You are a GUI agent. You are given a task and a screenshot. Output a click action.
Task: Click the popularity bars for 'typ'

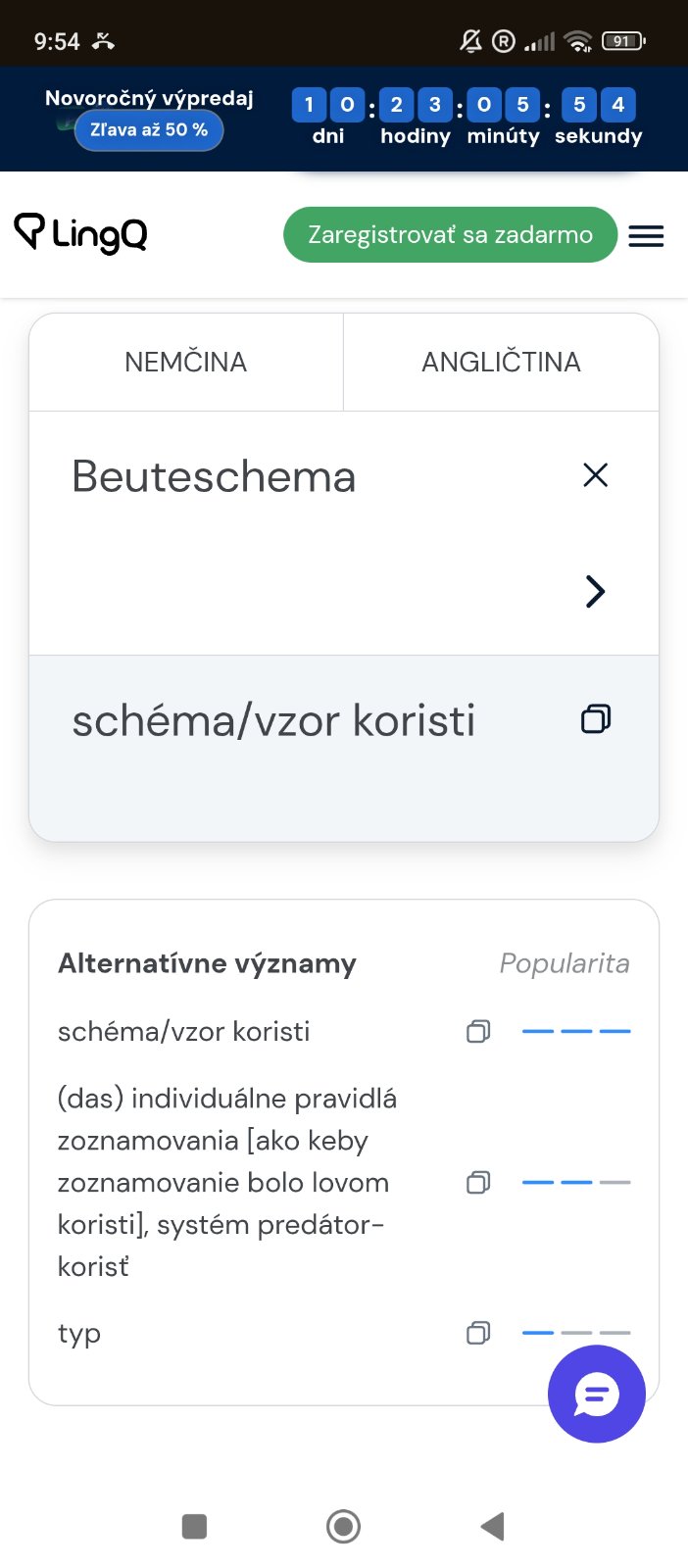575,1333
